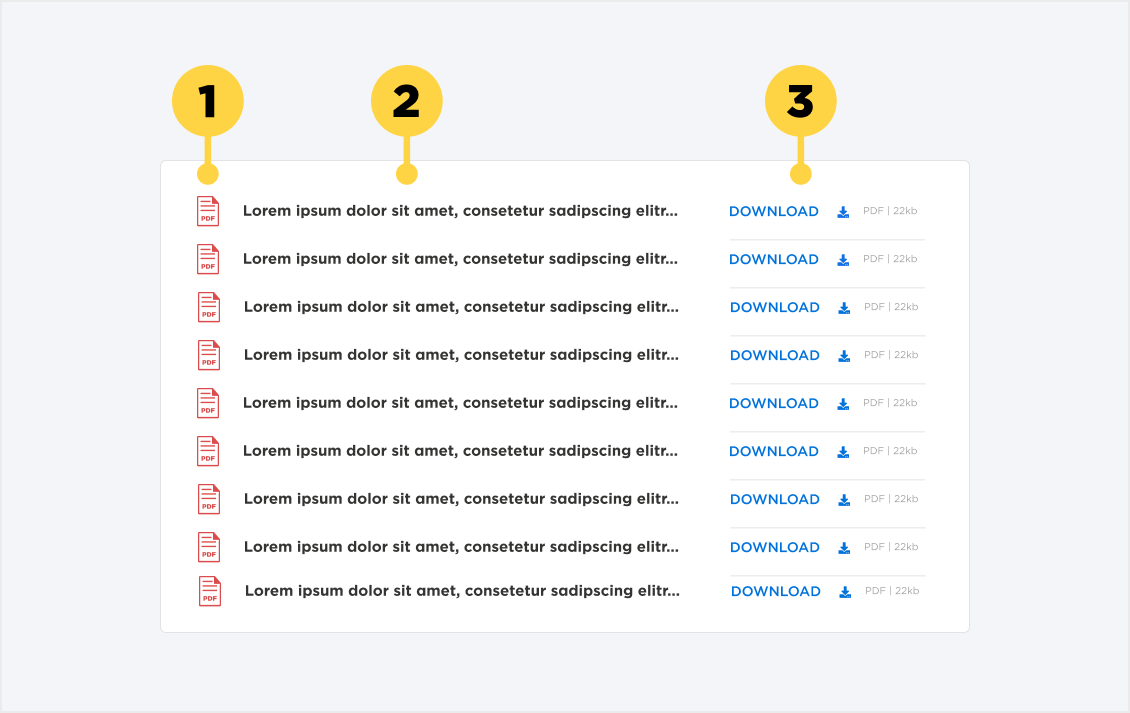The height and width of the screenshot is (713, 1130).
Task: Open the PDF icon on the last row
Action: (208, 591)
